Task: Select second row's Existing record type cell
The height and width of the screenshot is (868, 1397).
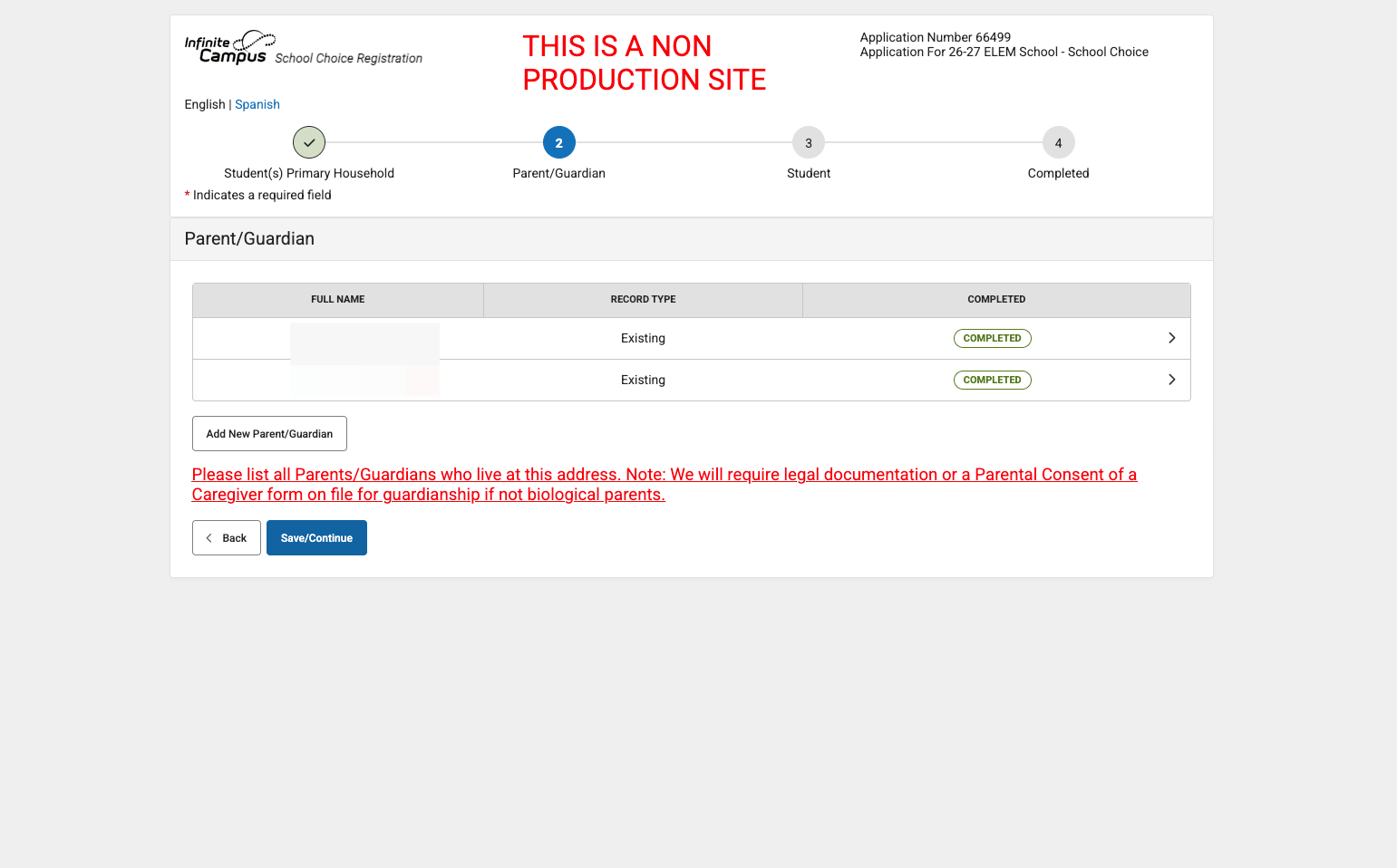Action: (643, 380)
